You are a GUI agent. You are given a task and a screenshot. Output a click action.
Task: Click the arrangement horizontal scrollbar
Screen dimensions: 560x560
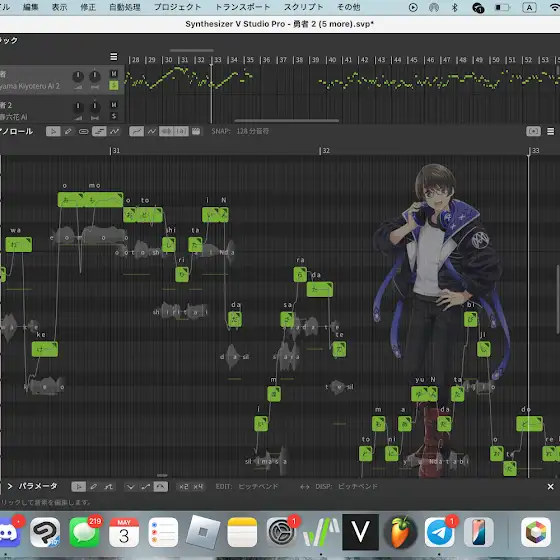tap(286, 121)
